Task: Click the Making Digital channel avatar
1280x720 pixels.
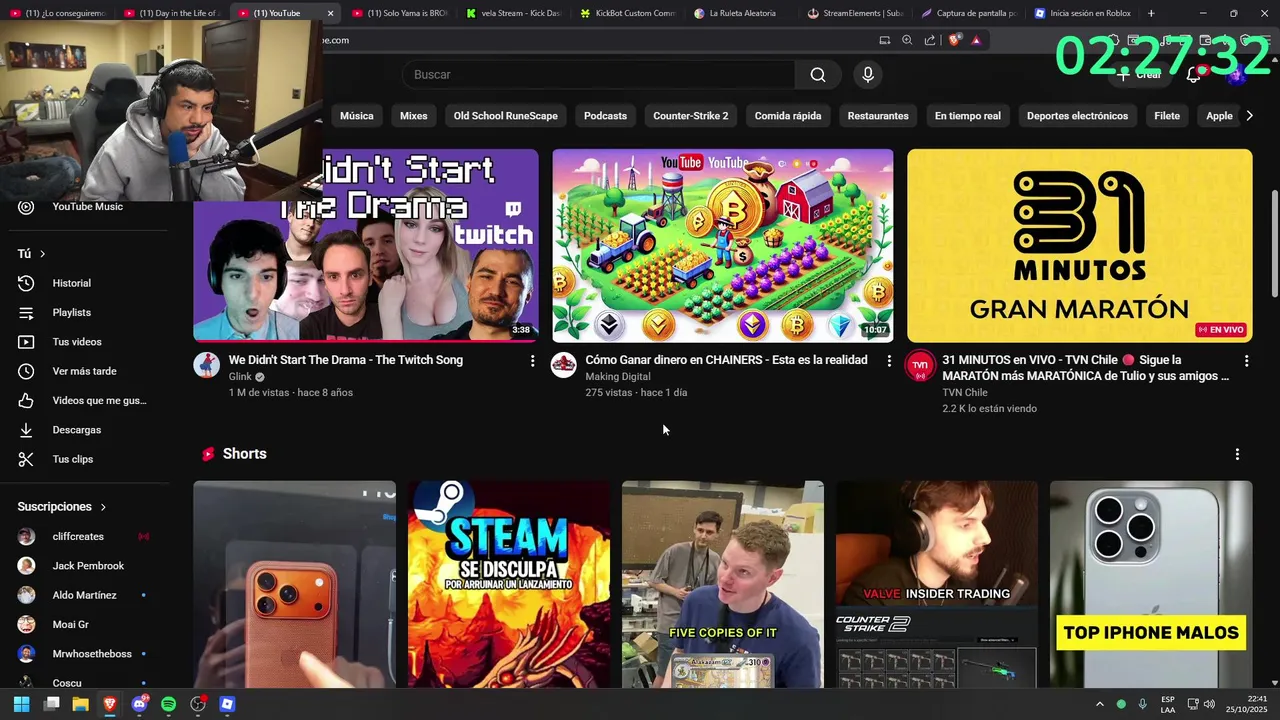Action: [564, 365]
